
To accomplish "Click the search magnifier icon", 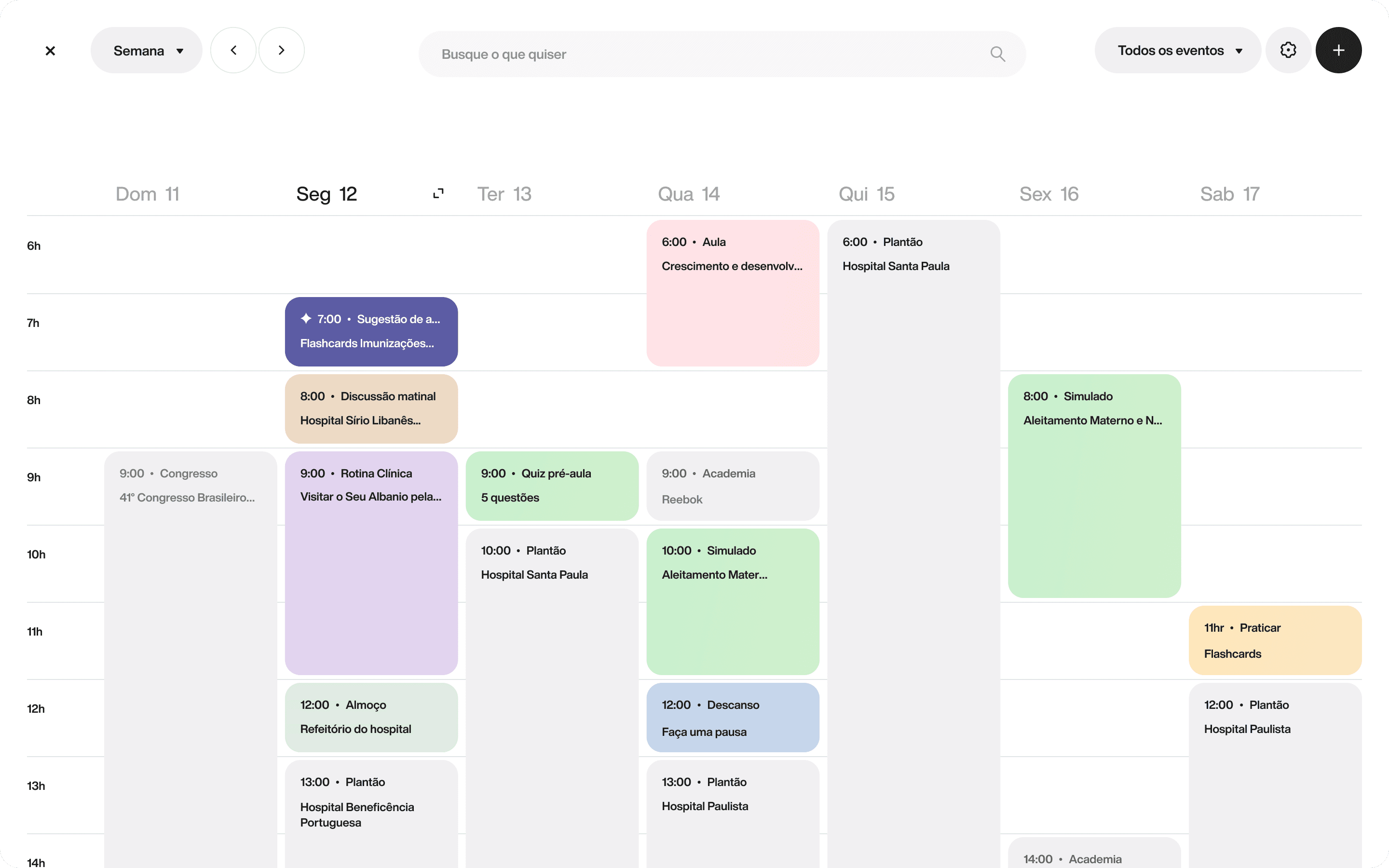I will pos(997,54).
